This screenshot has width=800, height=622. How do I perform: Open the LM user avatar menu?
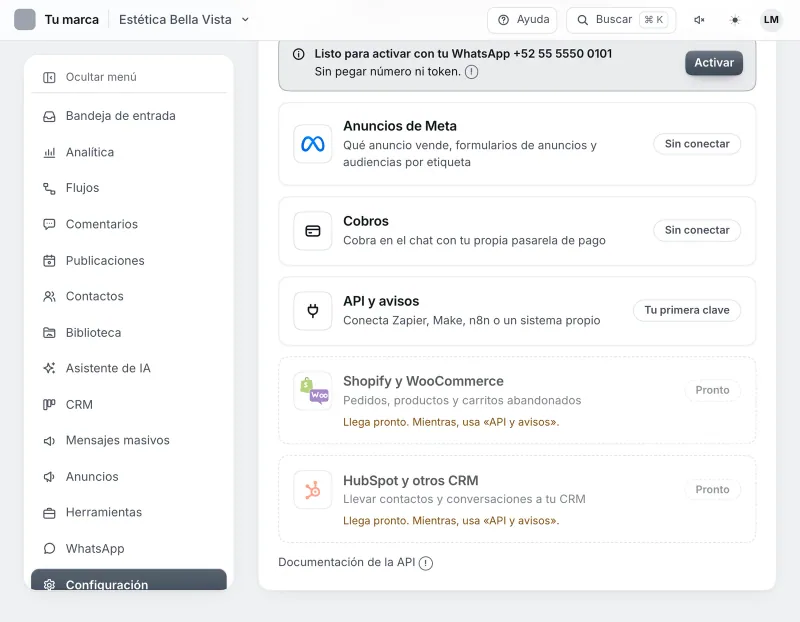click(771, 20)
